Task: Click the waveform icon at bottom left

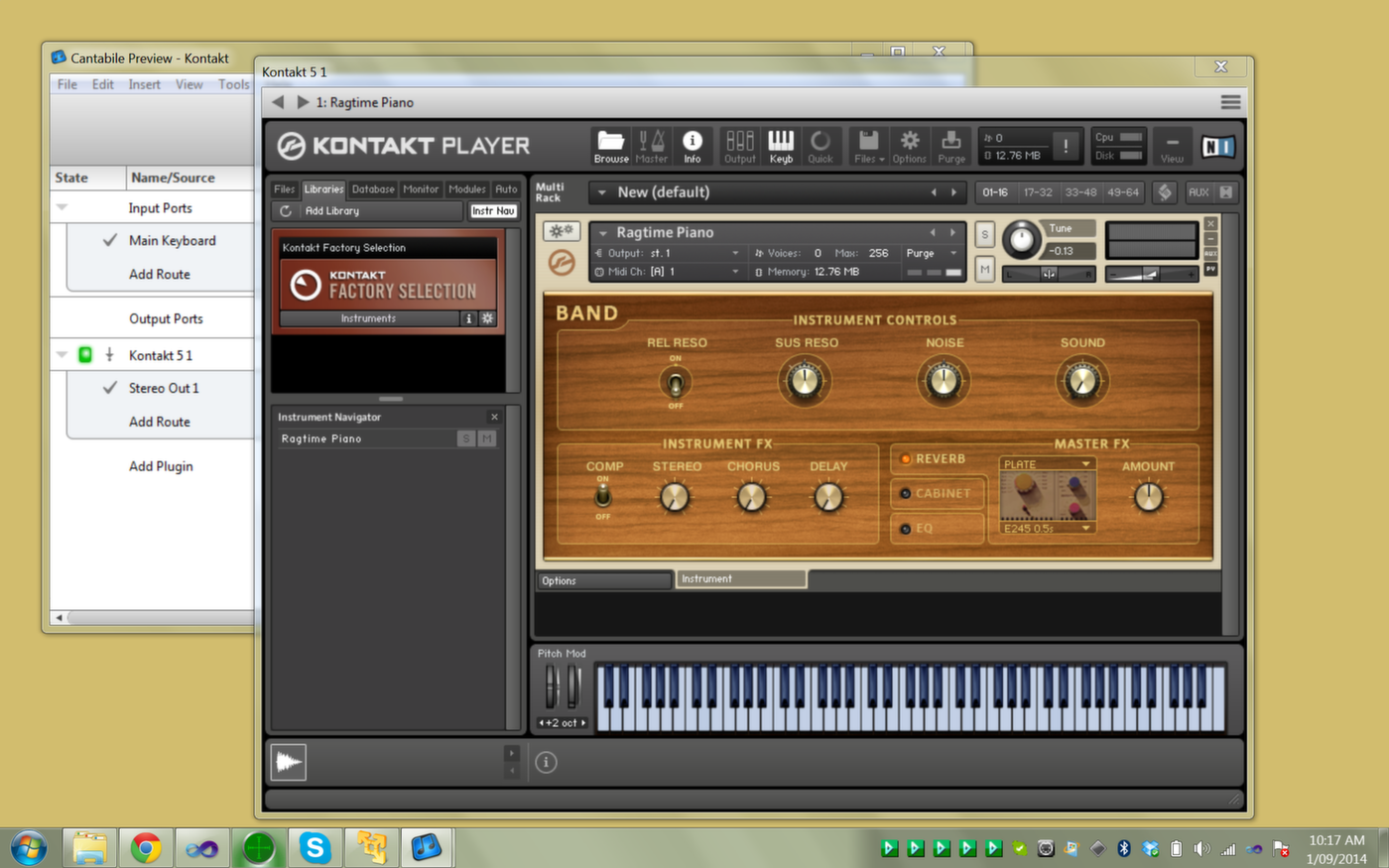Action: click(x=288, y=762)
